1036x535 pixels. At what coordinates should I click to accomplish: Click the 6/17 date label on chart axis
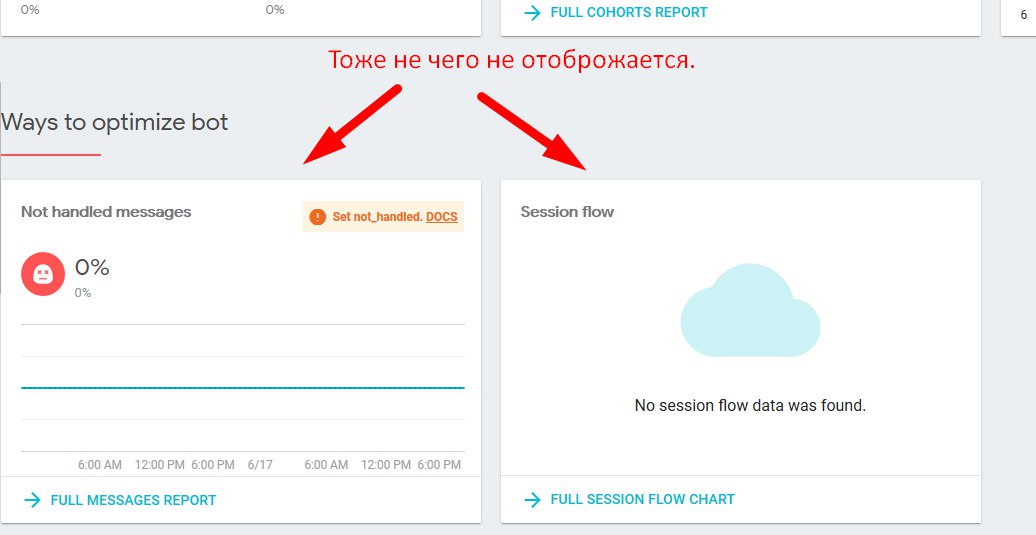260,465
